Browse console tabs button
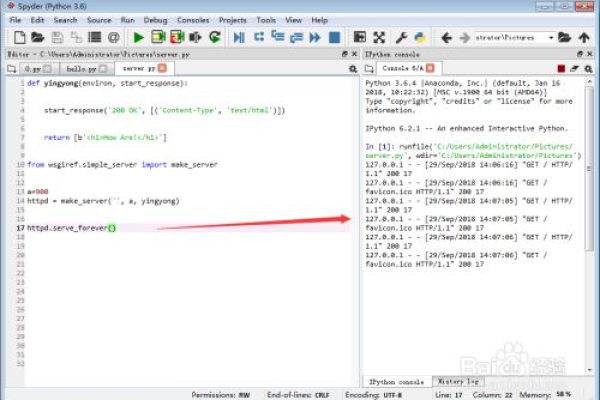 pos(369,69)
